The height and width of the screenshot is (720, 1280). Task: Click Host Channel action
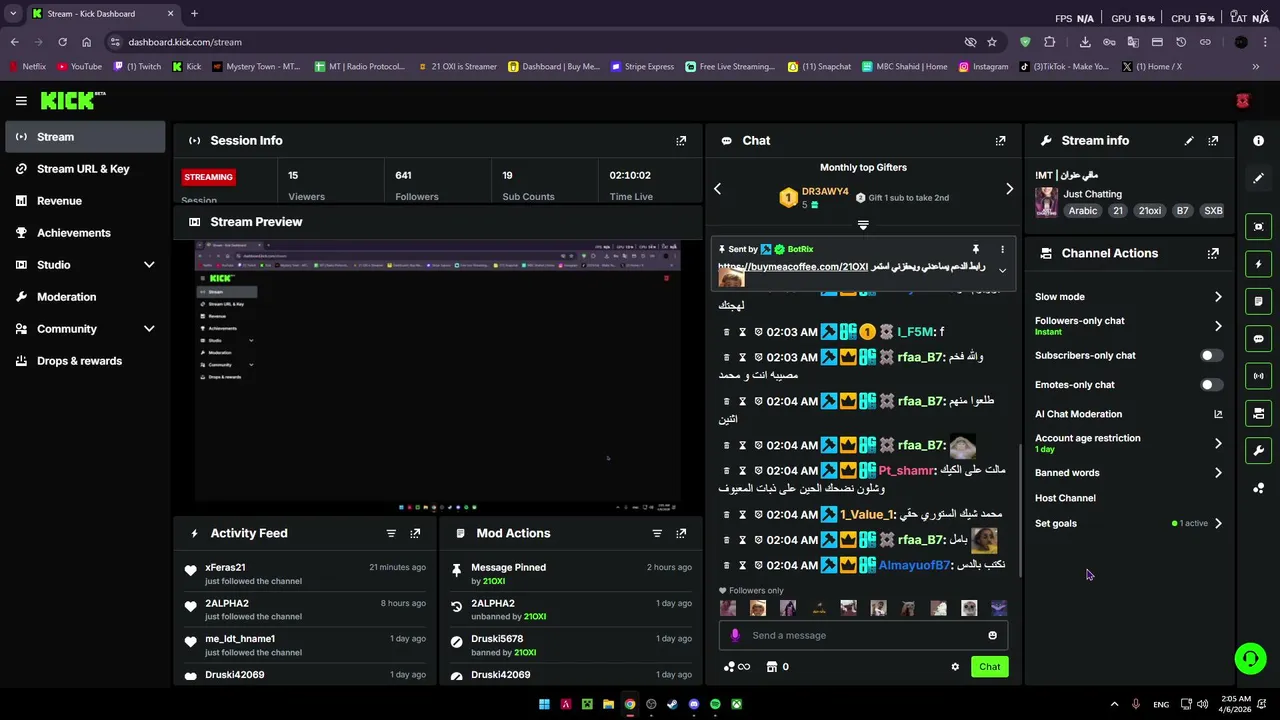tap(1065, 498)
